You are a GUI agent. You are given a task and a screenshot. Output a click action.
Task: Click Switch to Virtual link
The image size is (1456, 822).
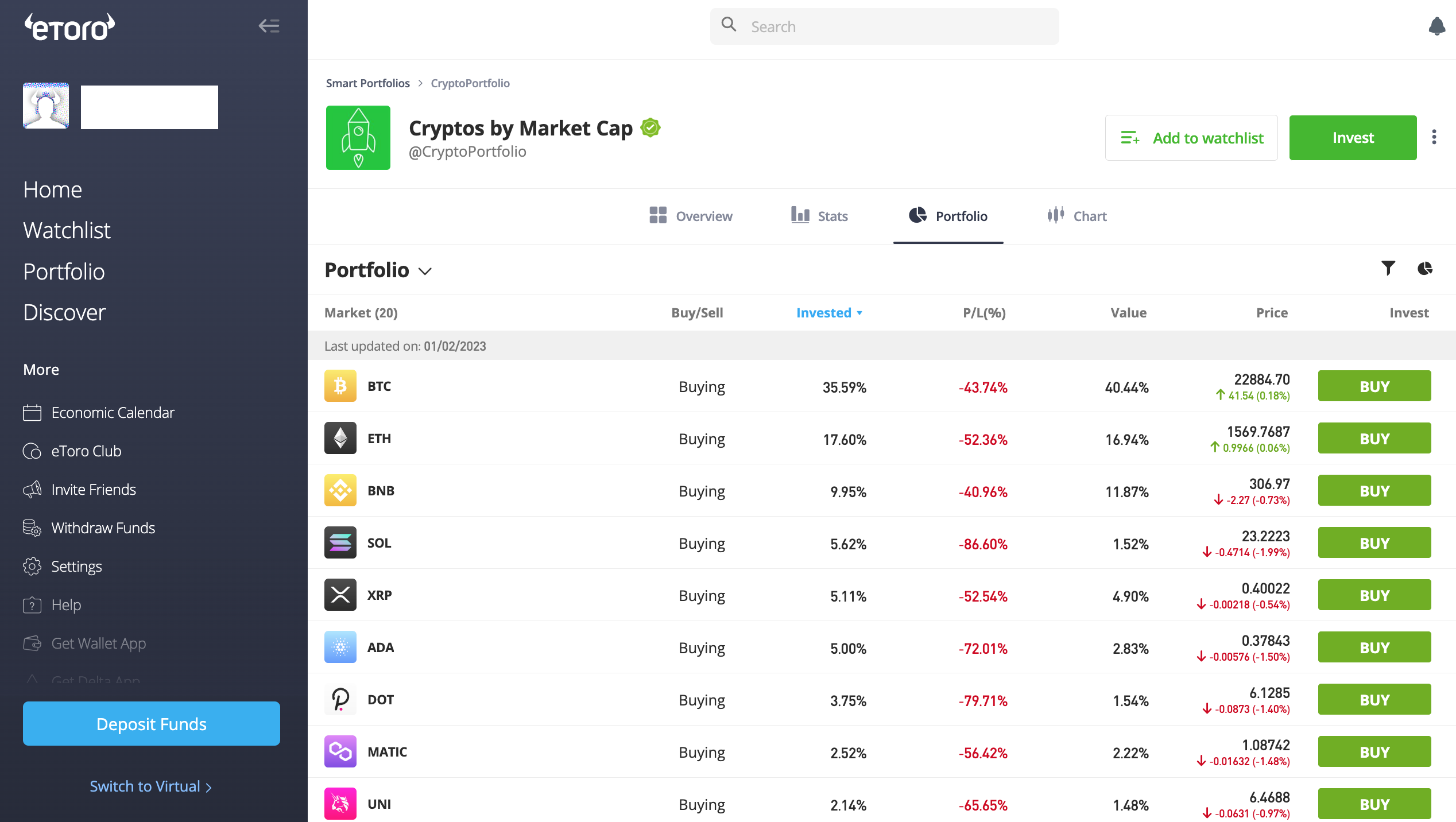click(x=151, y=786)
